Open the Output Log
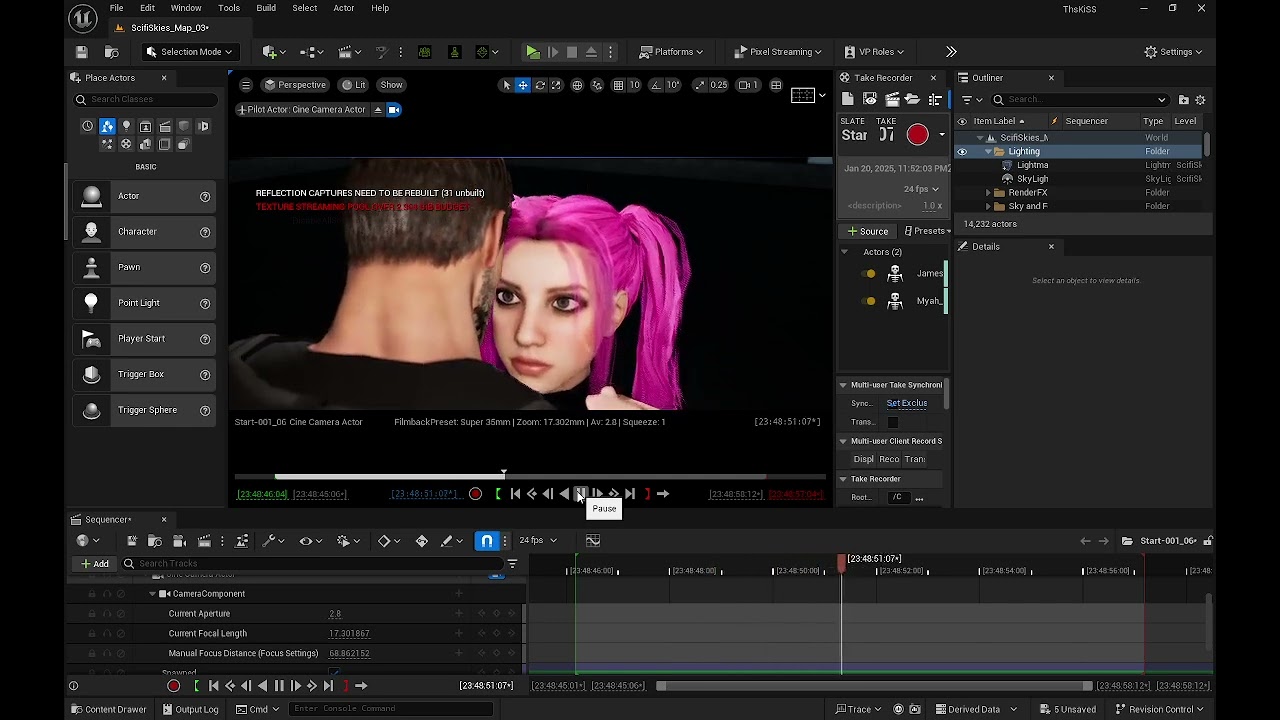1280x720 pixels. 190,710
